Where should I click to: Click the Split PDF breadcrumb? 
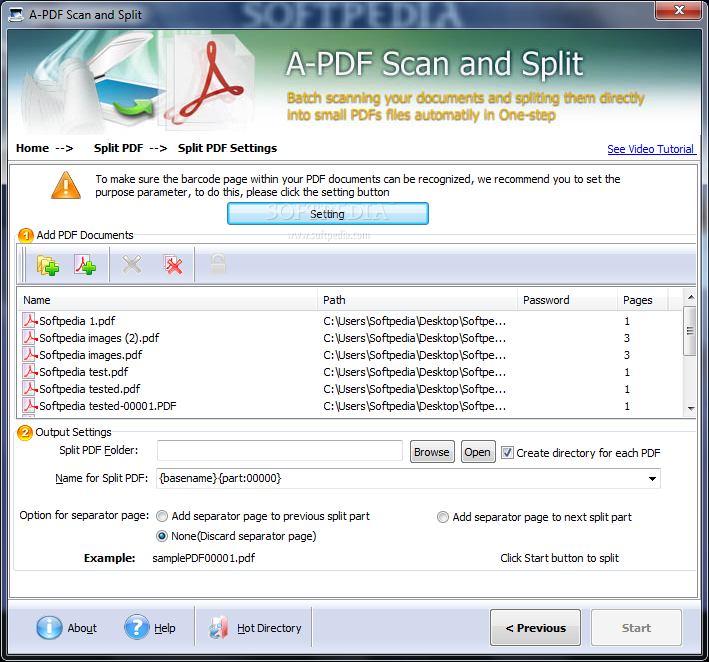point(118,148)
